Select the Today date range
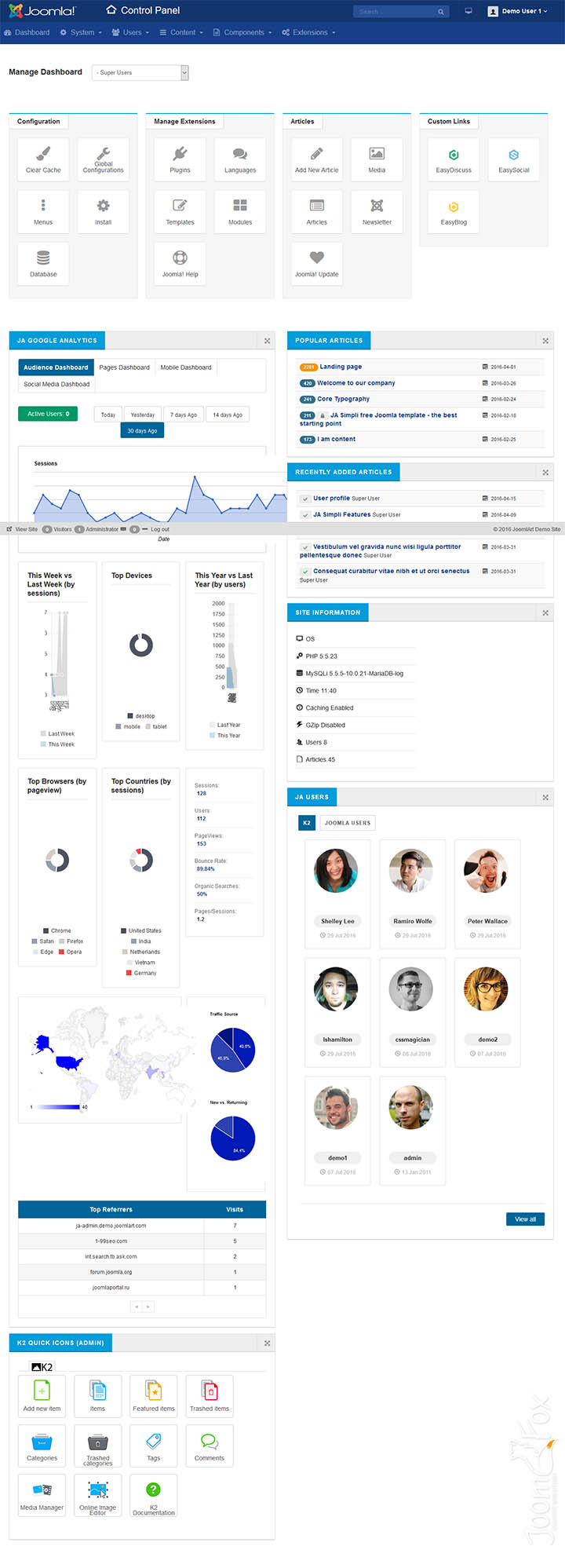Screen dimensions: 565x1568 point(108,415)
